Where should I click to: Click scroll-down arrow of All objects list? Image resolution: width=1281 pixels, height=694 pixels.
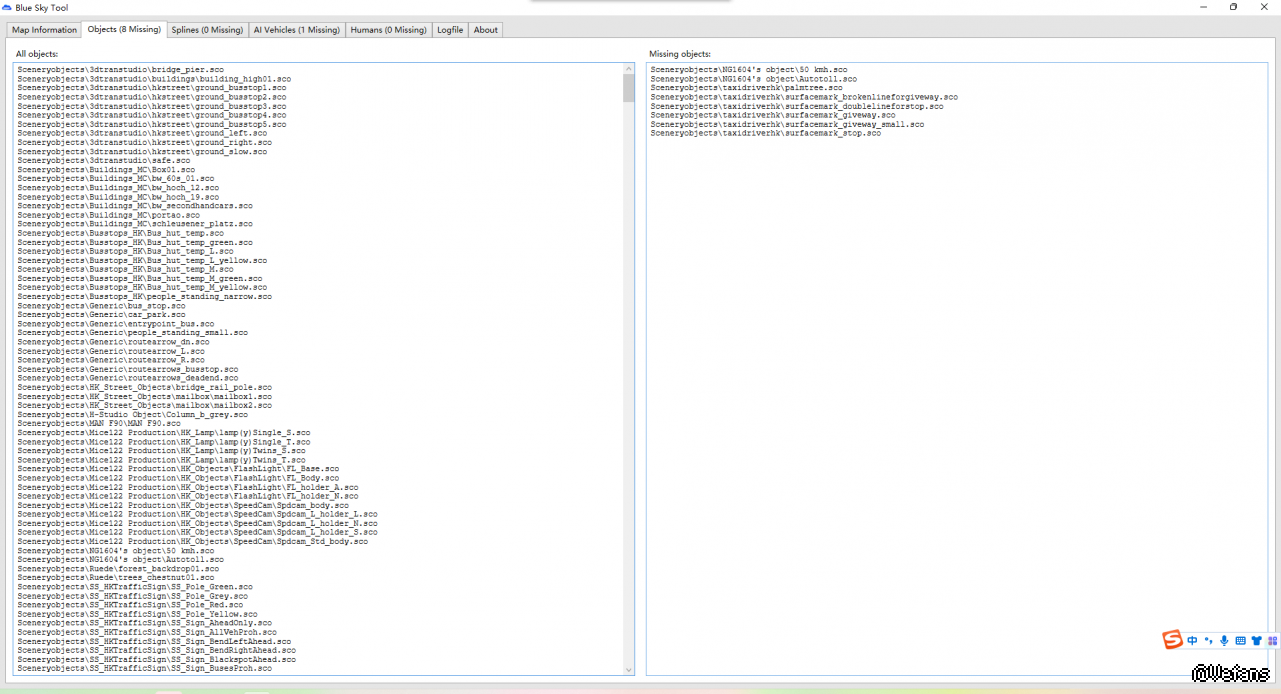point(629,669)
